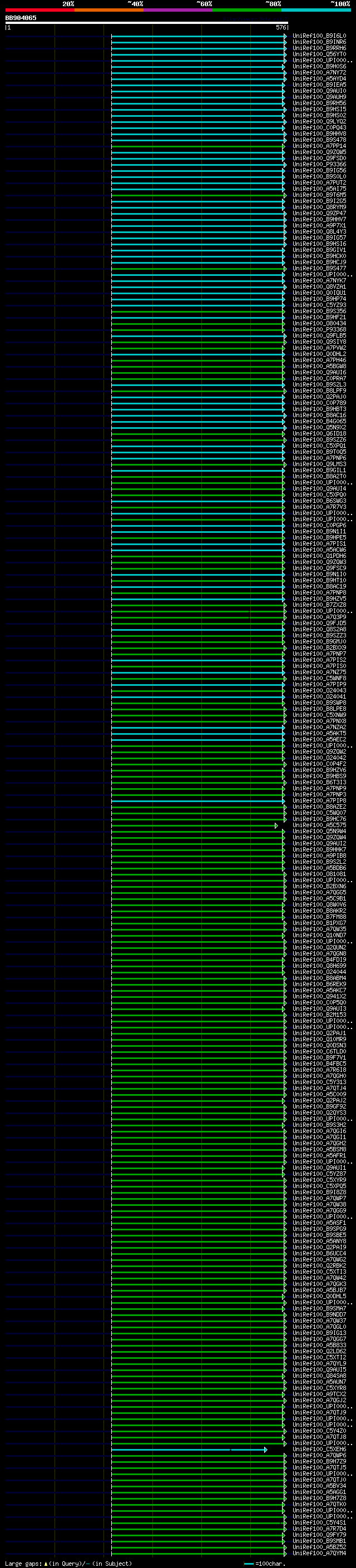Screen dimensions: 356x1568
Task: Click the purple ~60% identity legend segment
Action: (x=177, y=10)
